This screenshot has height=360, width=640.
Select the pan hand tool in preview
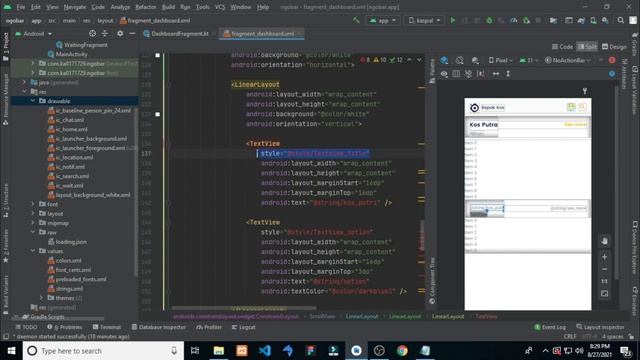(x=604, y=241)
